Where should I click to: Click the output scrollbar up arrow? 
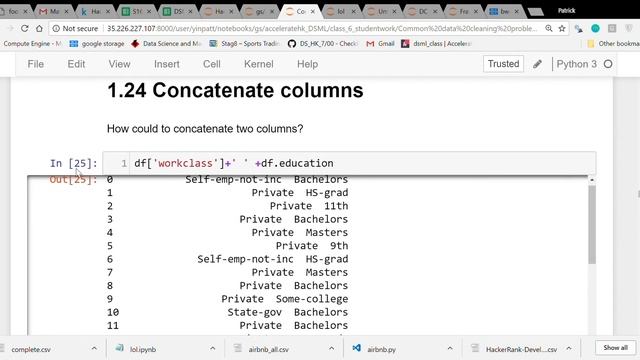(x=592, y=180)
